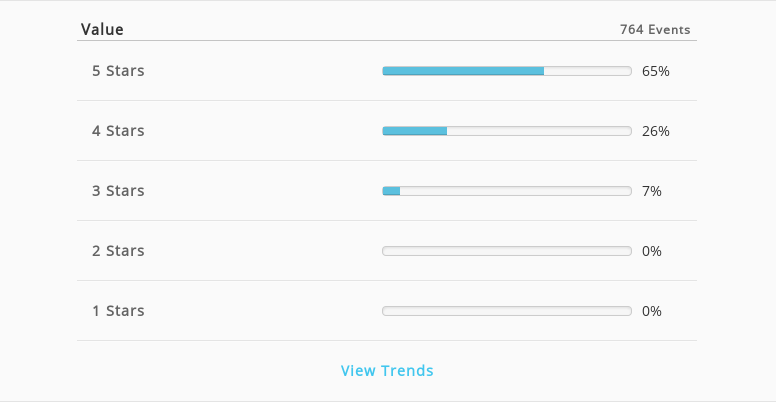Click the 5 Stars progress bar
Viewport: 776px width, 402px height.
pos(507,71)
